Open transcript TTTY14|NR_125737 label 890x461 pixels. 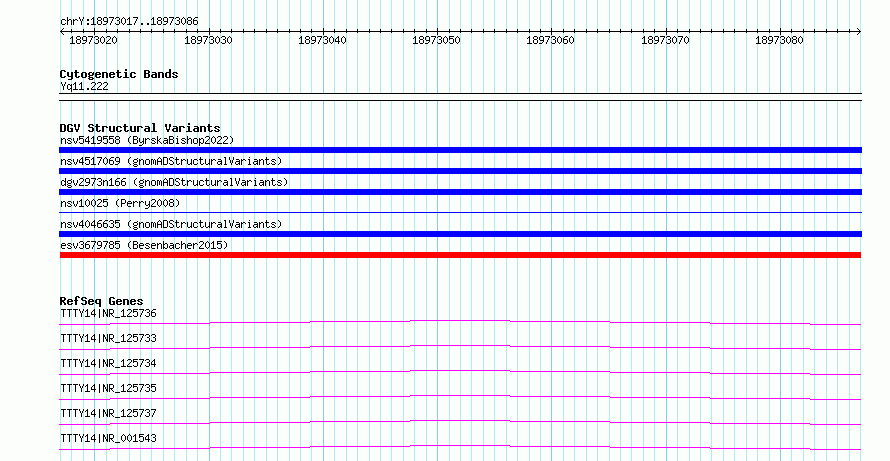pyautogui.click(x=108, y=413)
